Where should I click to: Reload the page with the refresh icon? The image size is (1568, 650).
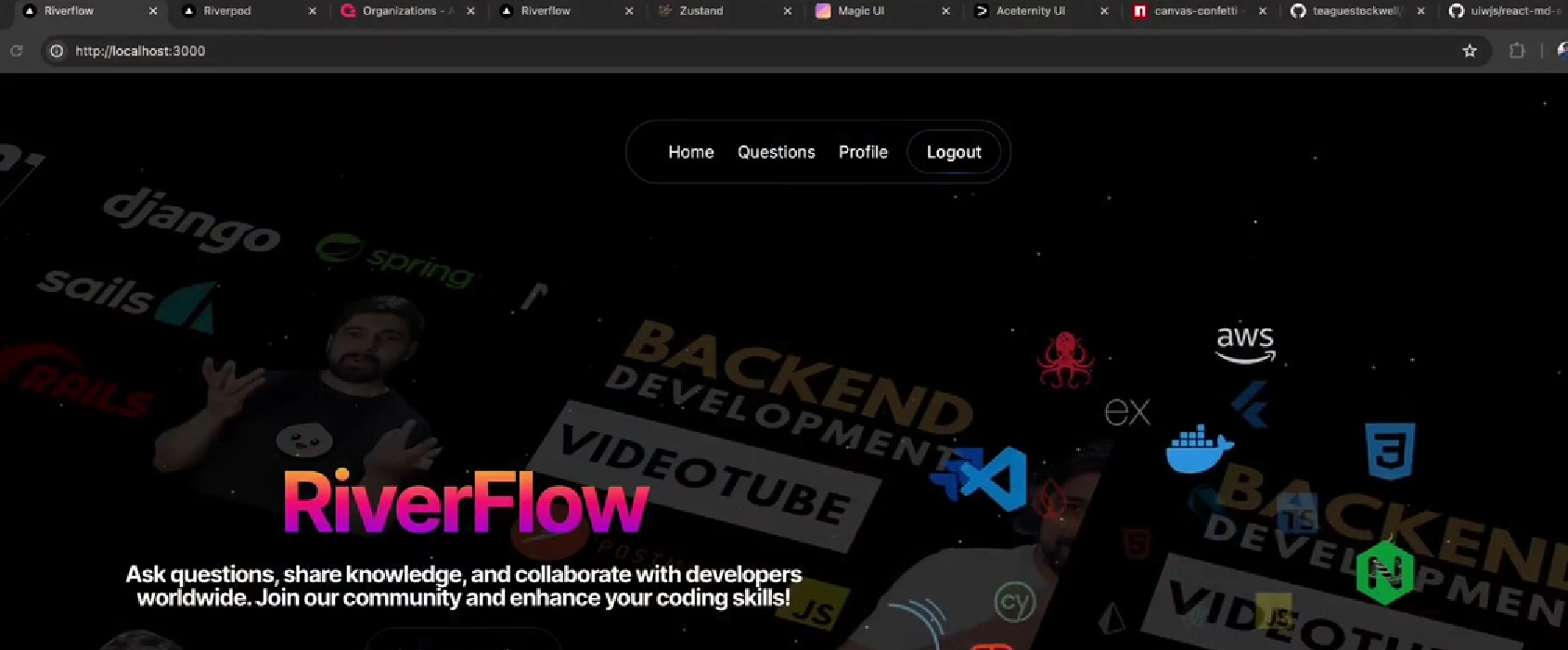click(x=17, y=51)
